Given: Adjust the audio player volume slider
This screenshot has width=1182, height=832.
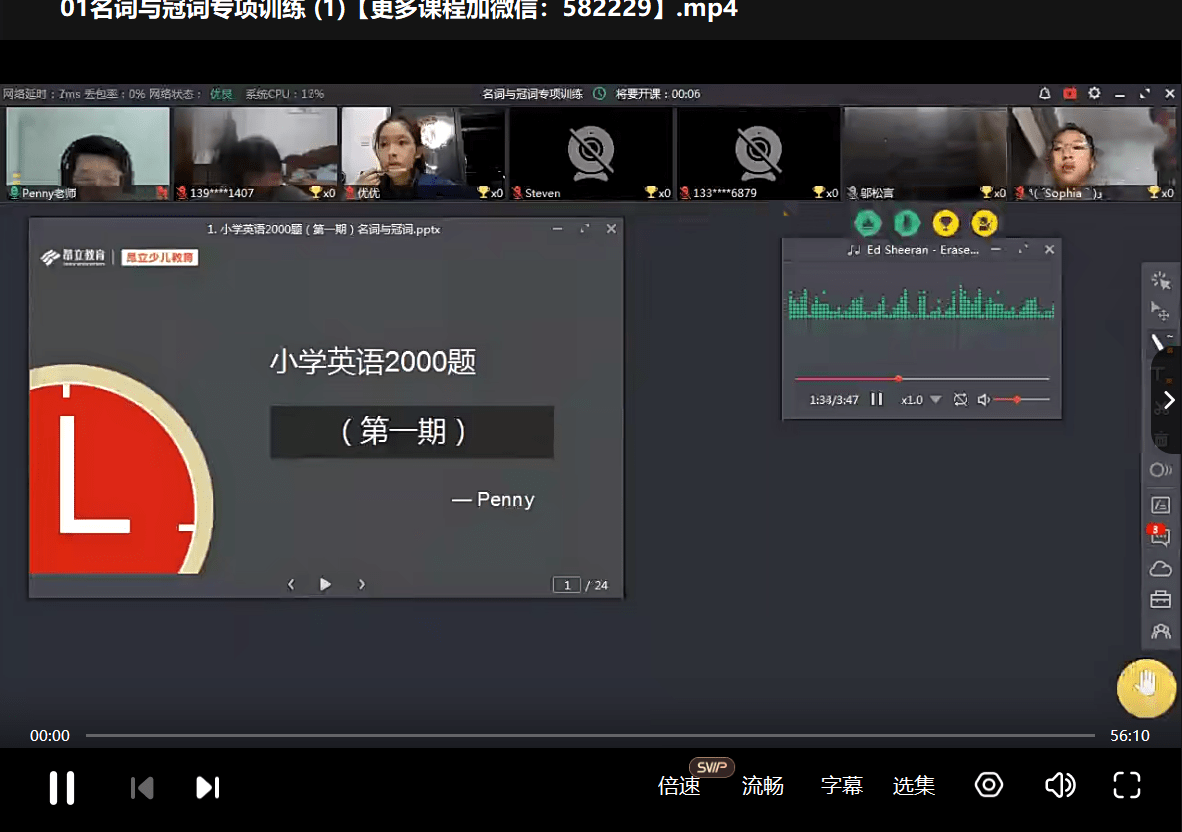Looking at the screenshot, I should click(x=1021, y=399).
